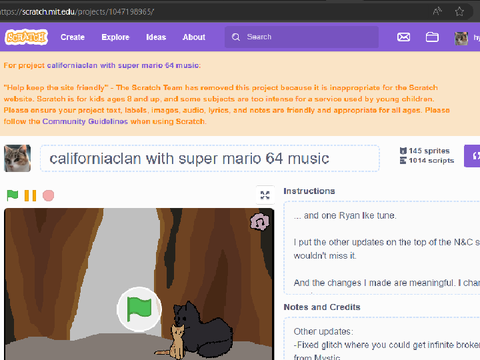The width and height of the screenshot is (480, 360).
Task: Open the Explore page
Action: 115,37
